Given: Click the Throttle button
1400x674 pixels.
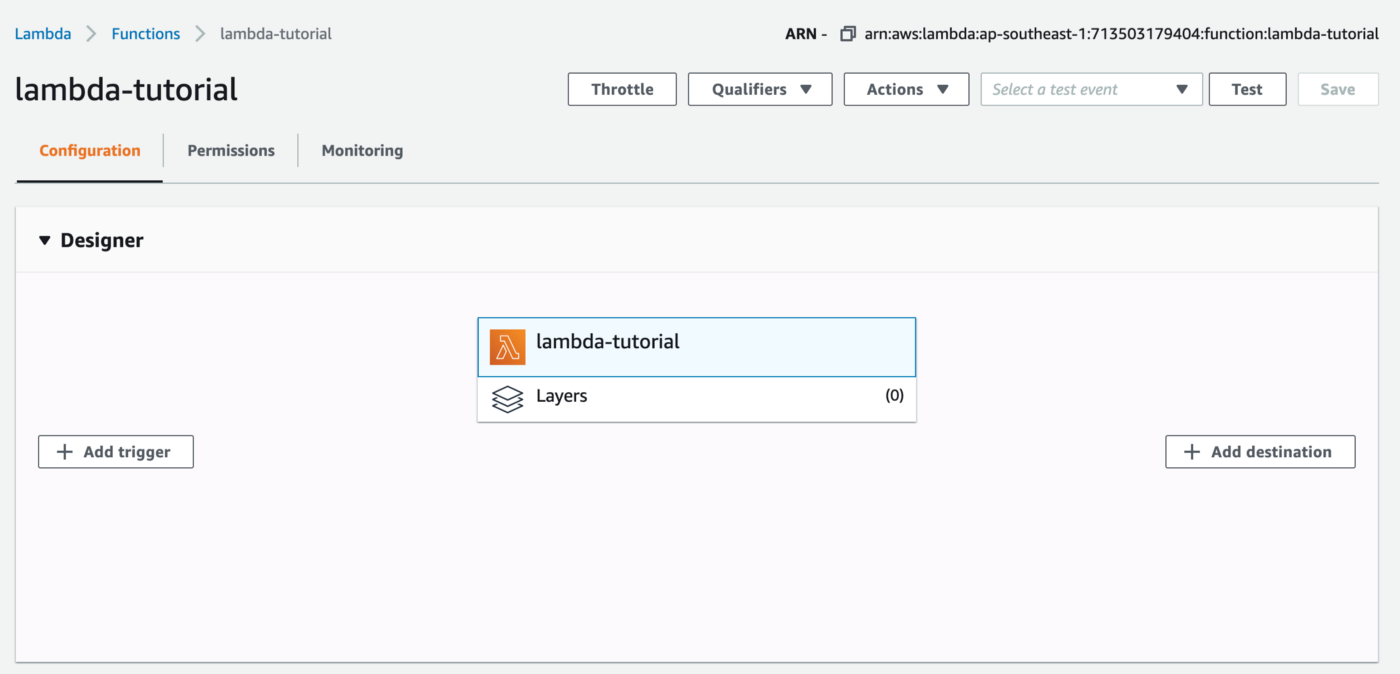Looking at the screenshot, I should pos(622,89).
